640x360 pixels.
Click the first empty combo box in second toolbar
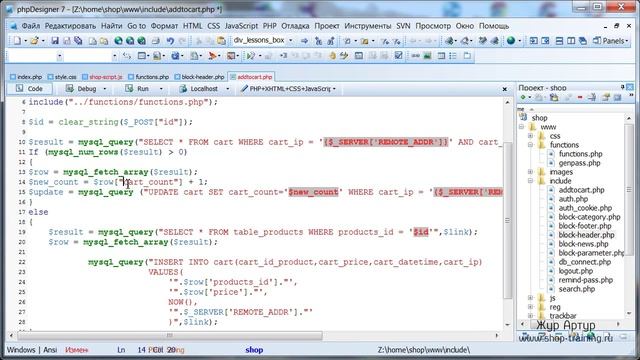(35, 56)
